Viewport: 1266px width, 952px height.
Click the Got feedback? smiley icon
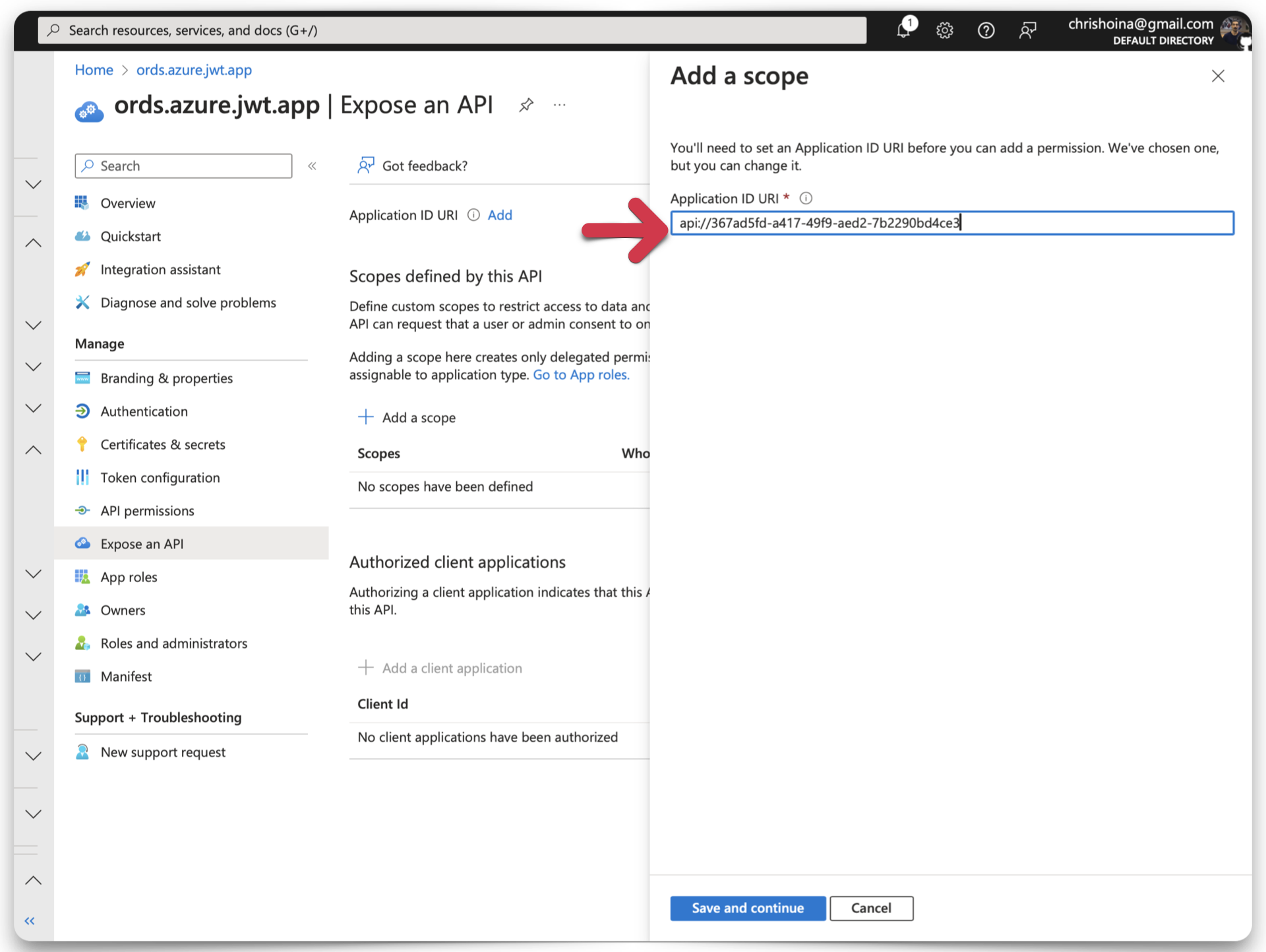pos(365,165)
